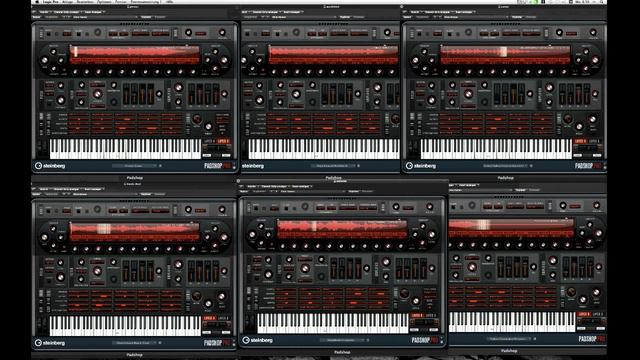Click filter cutoff knob in front bottom-middle window

pos(304,268)
